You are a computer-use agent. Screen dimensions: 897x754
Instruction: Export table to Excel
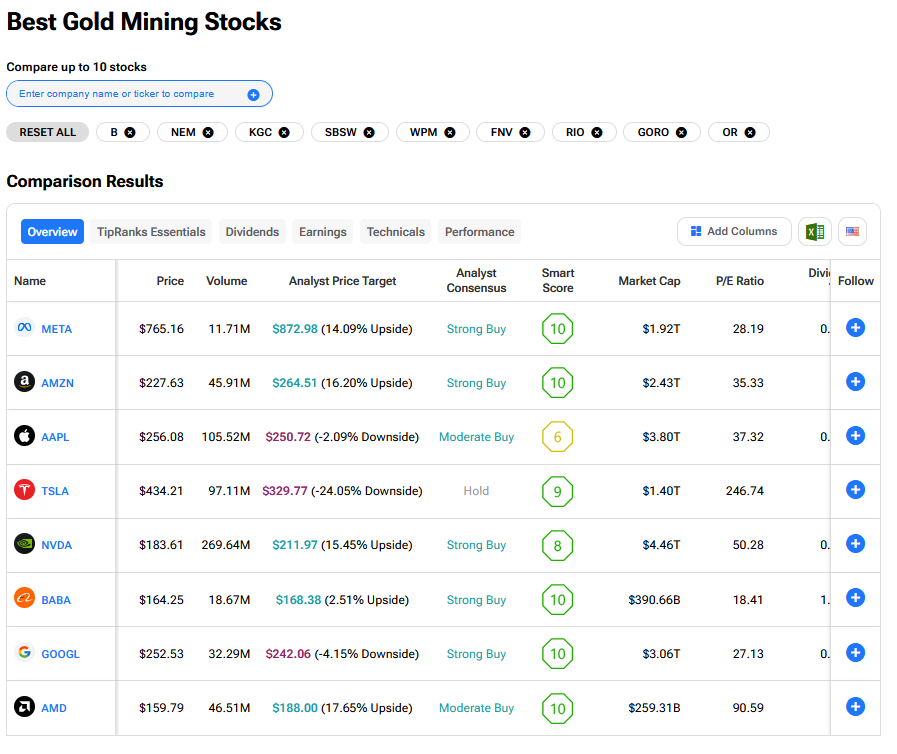815,232
